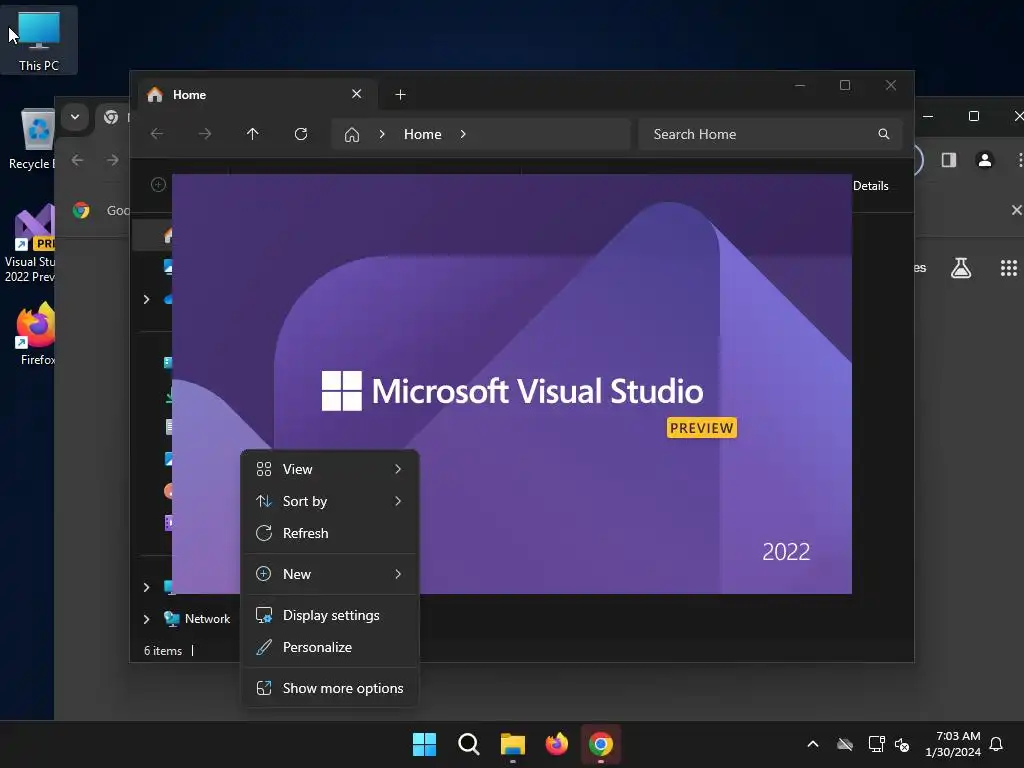Expand chevron after Home in breadcrumb
The height and width of the screenshot is (768, 1024).
(x=463, y=134)
